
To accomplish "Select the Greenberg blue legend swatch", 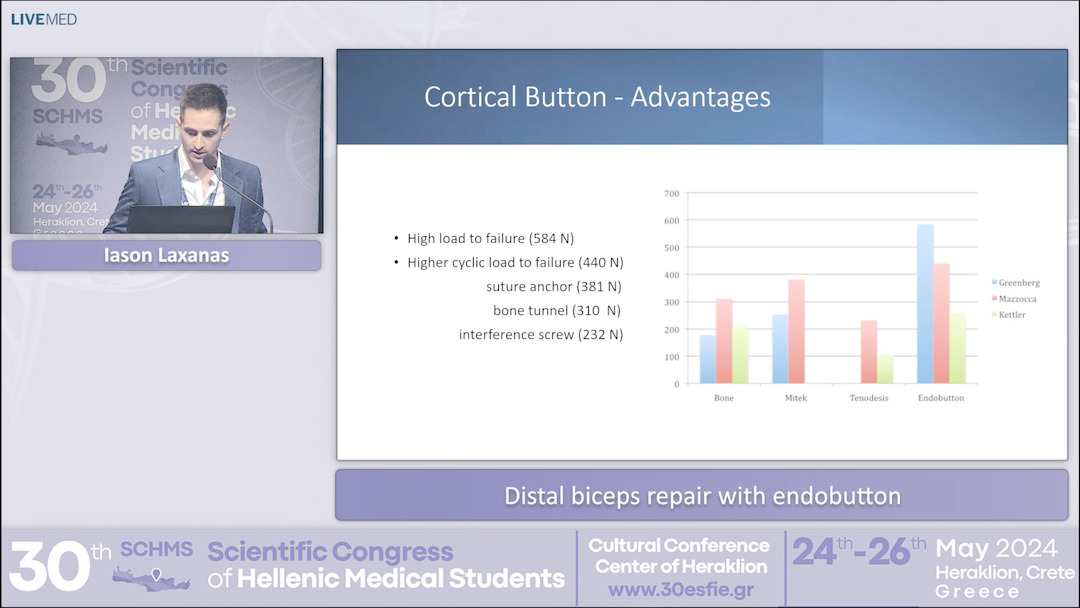I will pos(993,283).
